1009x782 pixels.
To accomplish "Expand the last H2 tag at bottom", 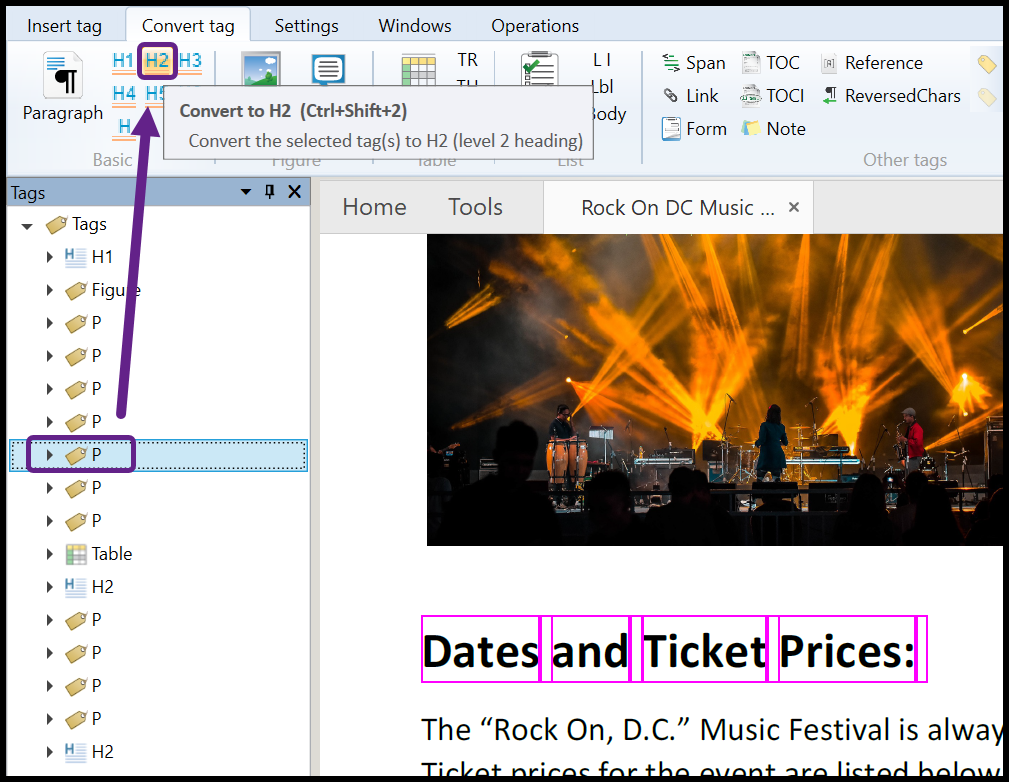I will click(50, 751).
